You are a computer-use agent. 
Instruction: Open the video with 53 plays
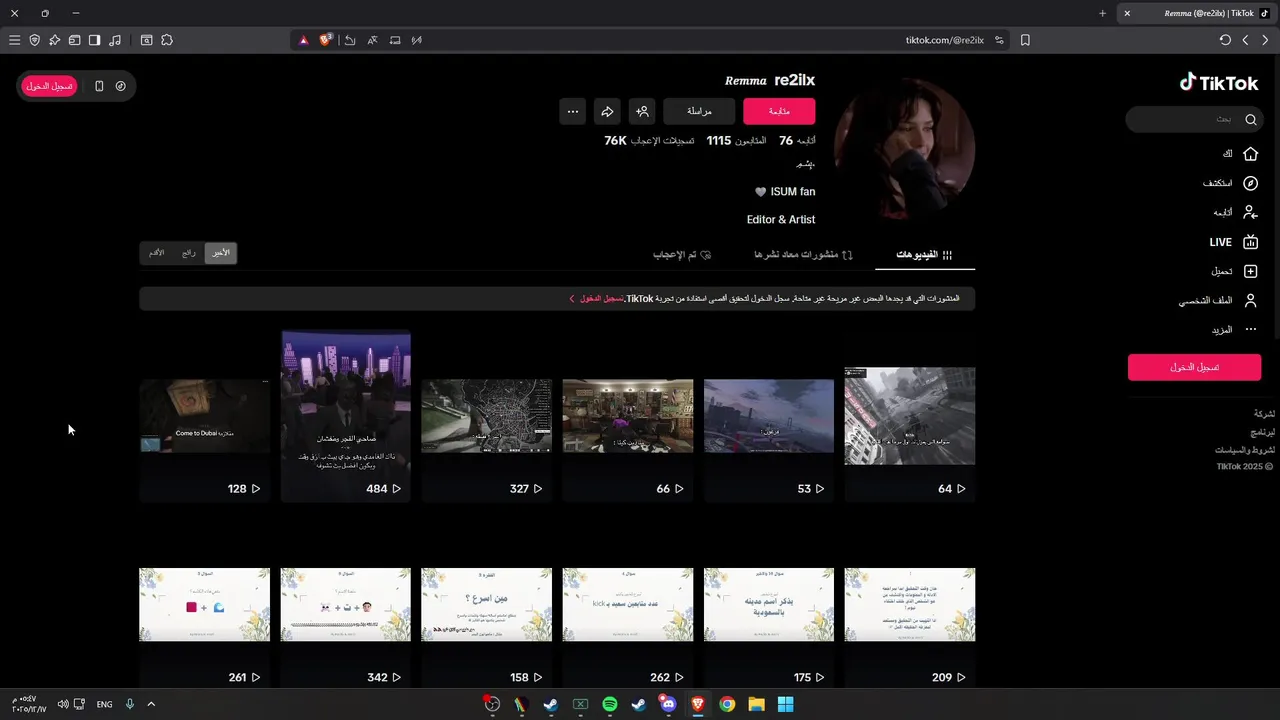tap(769, 416)
